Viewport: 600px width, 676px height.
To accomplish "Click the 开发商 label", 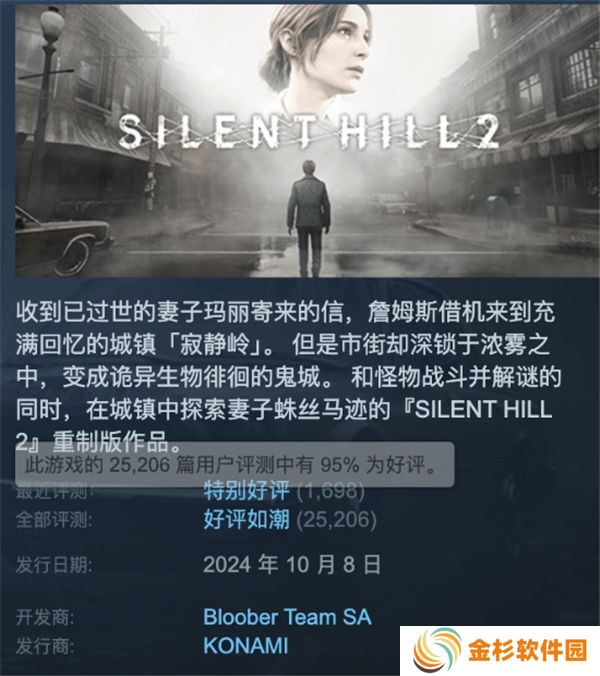I will [45, 618].
